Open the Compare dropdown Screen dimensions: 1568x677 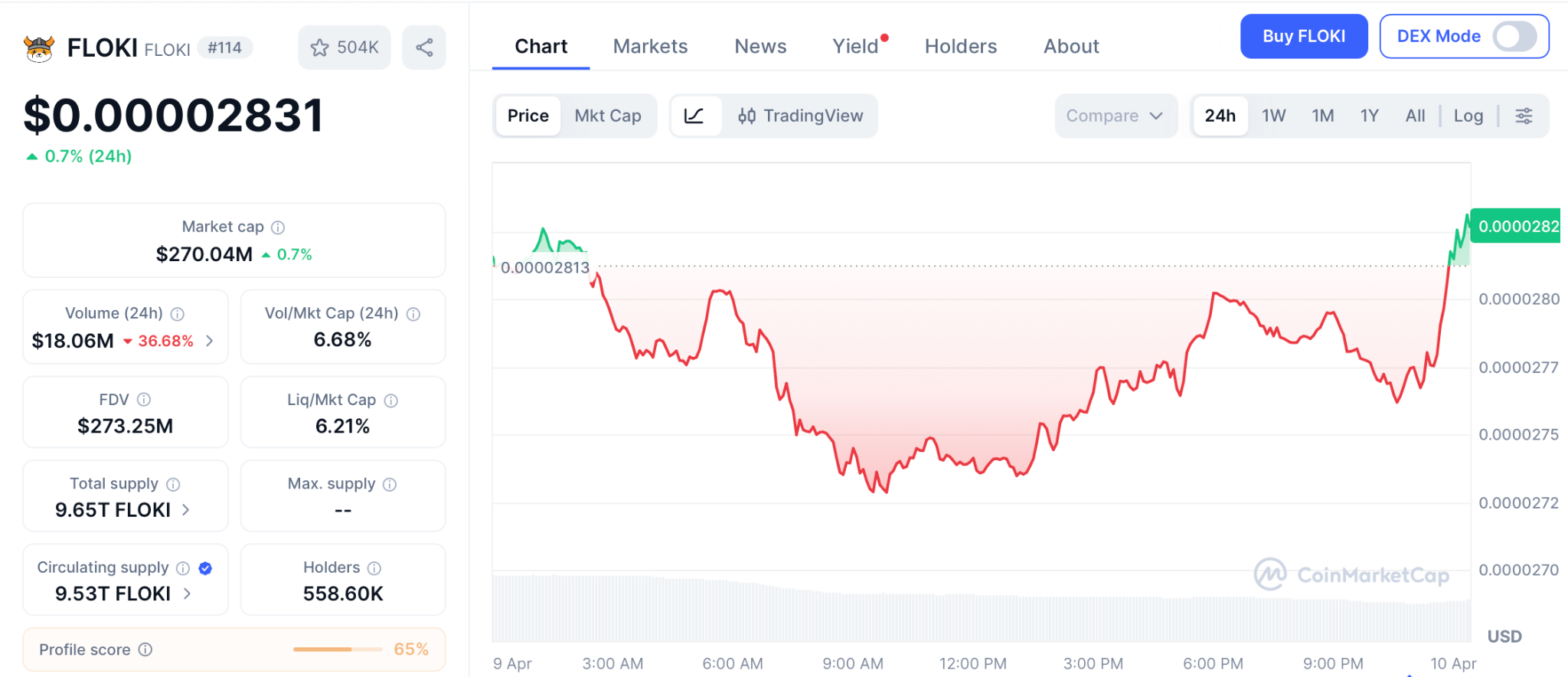pos(1115,116)
